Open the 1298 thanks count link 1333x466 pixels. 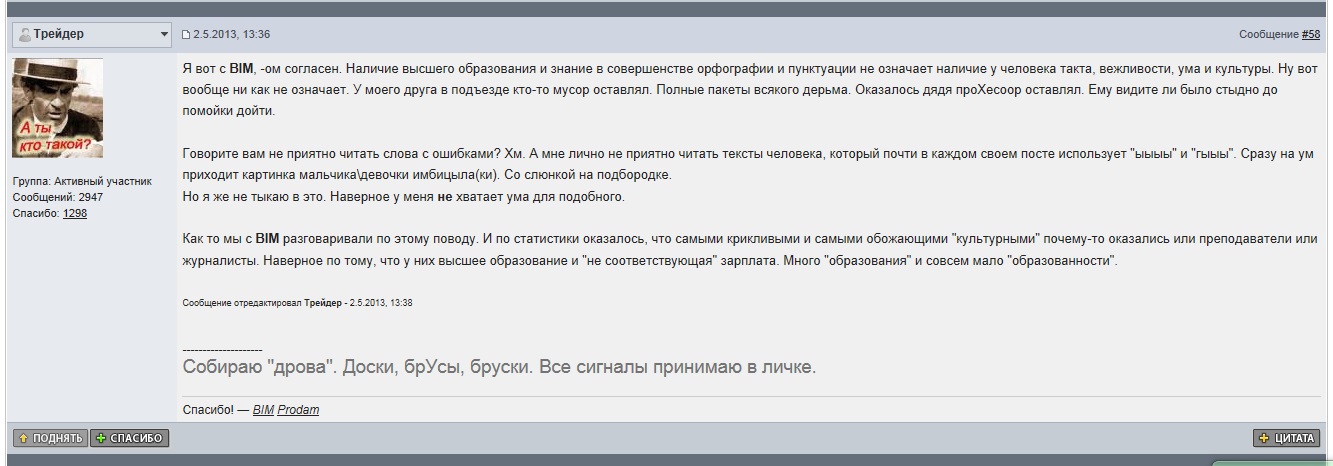click(74, 213)
